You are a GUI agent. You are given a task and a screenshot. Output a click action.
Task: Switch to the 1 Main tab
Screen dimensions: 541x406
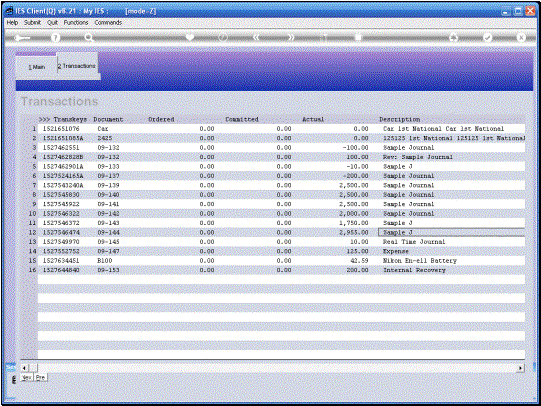tap(36, 67)
